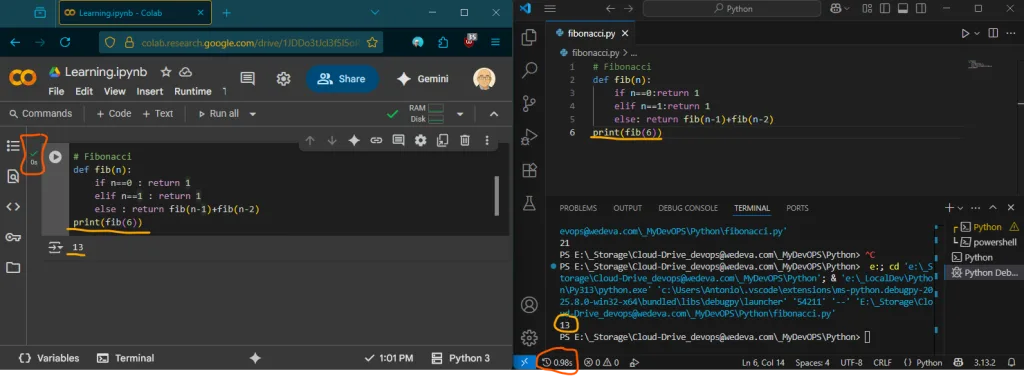The width and height of the screenshot is (1024, 376).
Task: Open VS Code Search view
Action: tap(530, 70)
